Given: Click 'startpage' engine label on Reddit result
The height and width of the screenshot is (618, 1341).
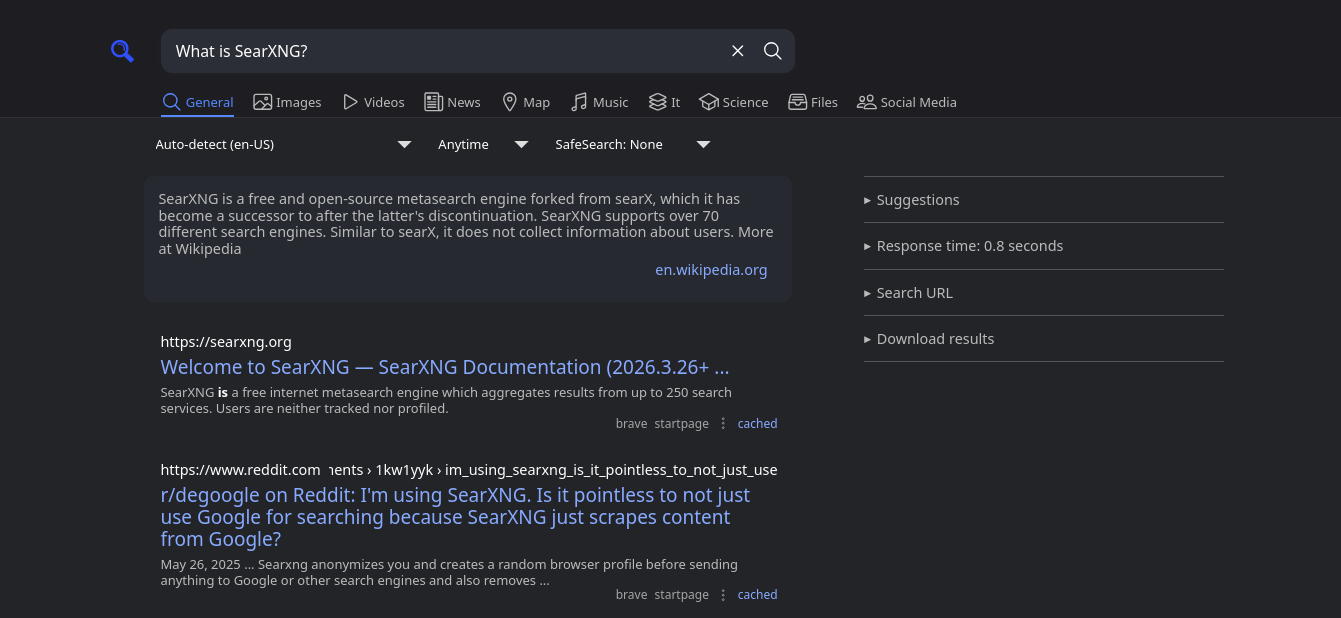Looking at the screenshot, I should point(681,595).
